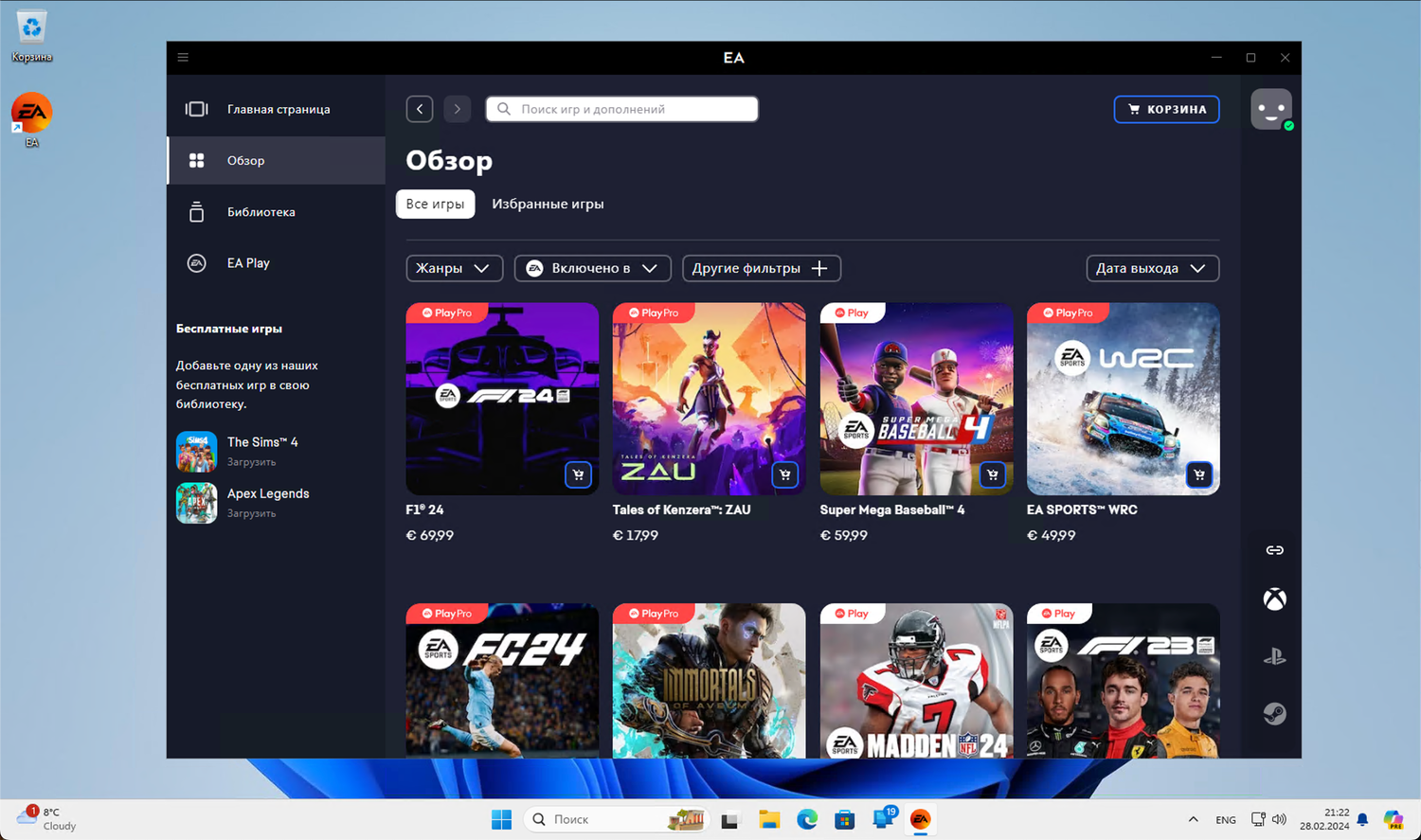Show hidden tray icons chevron
The width and height of the screenshot is (1421, 840).
click(x=1193, y=819)
